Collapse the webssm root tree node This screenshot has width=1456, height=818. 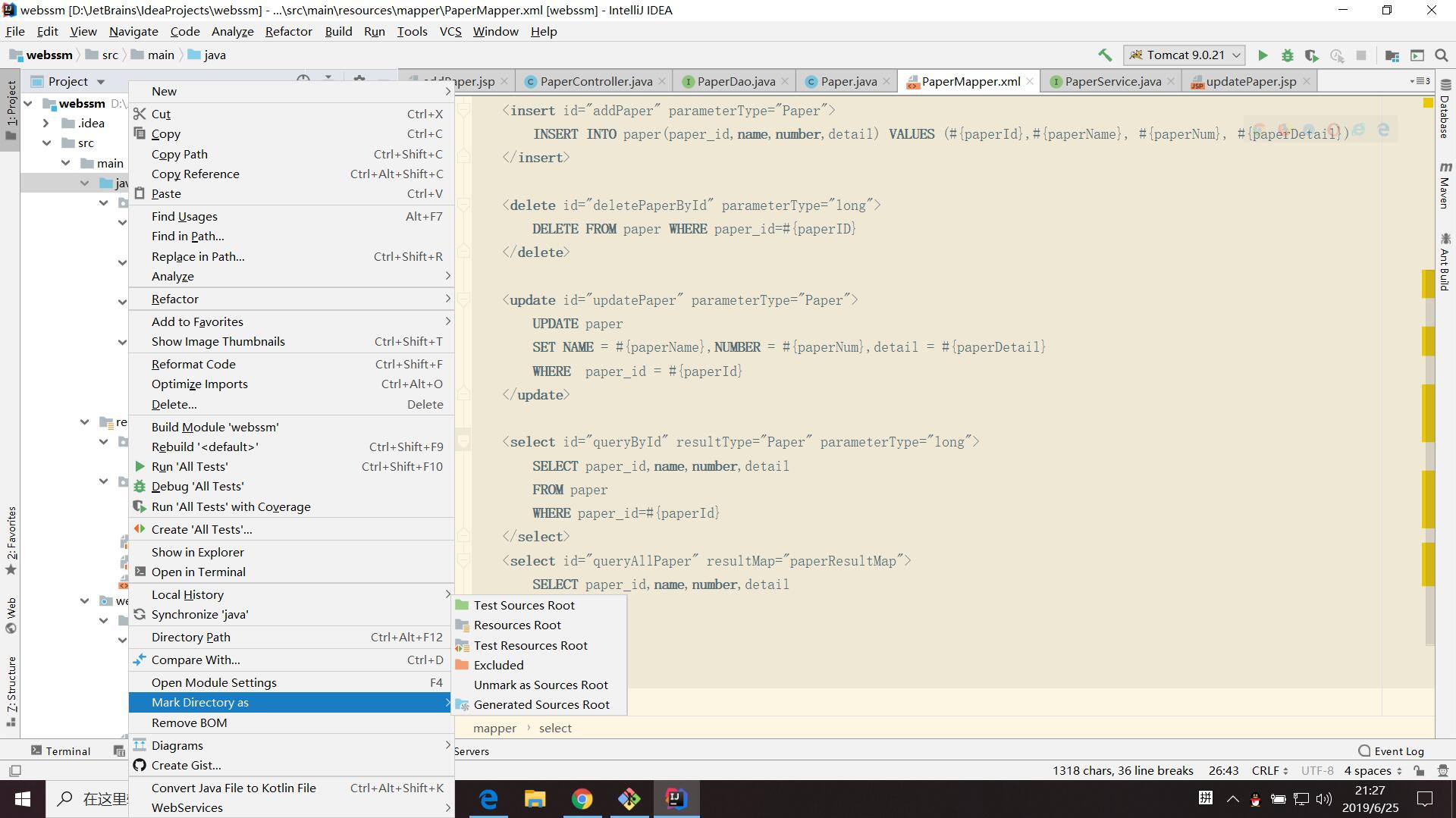pos(29,103)
